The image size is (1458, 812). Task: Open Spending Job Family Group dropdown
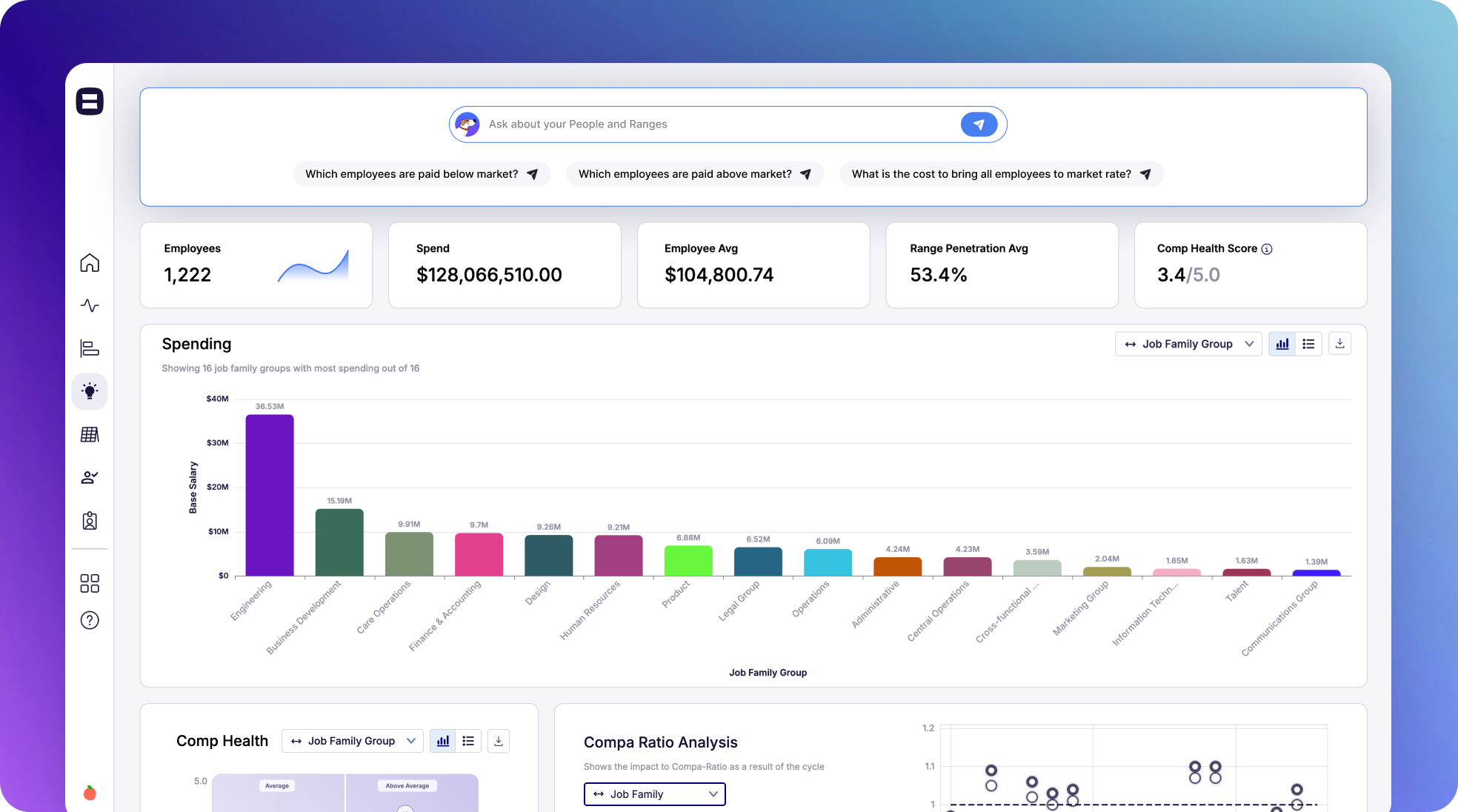click(x=1188, y=344)
